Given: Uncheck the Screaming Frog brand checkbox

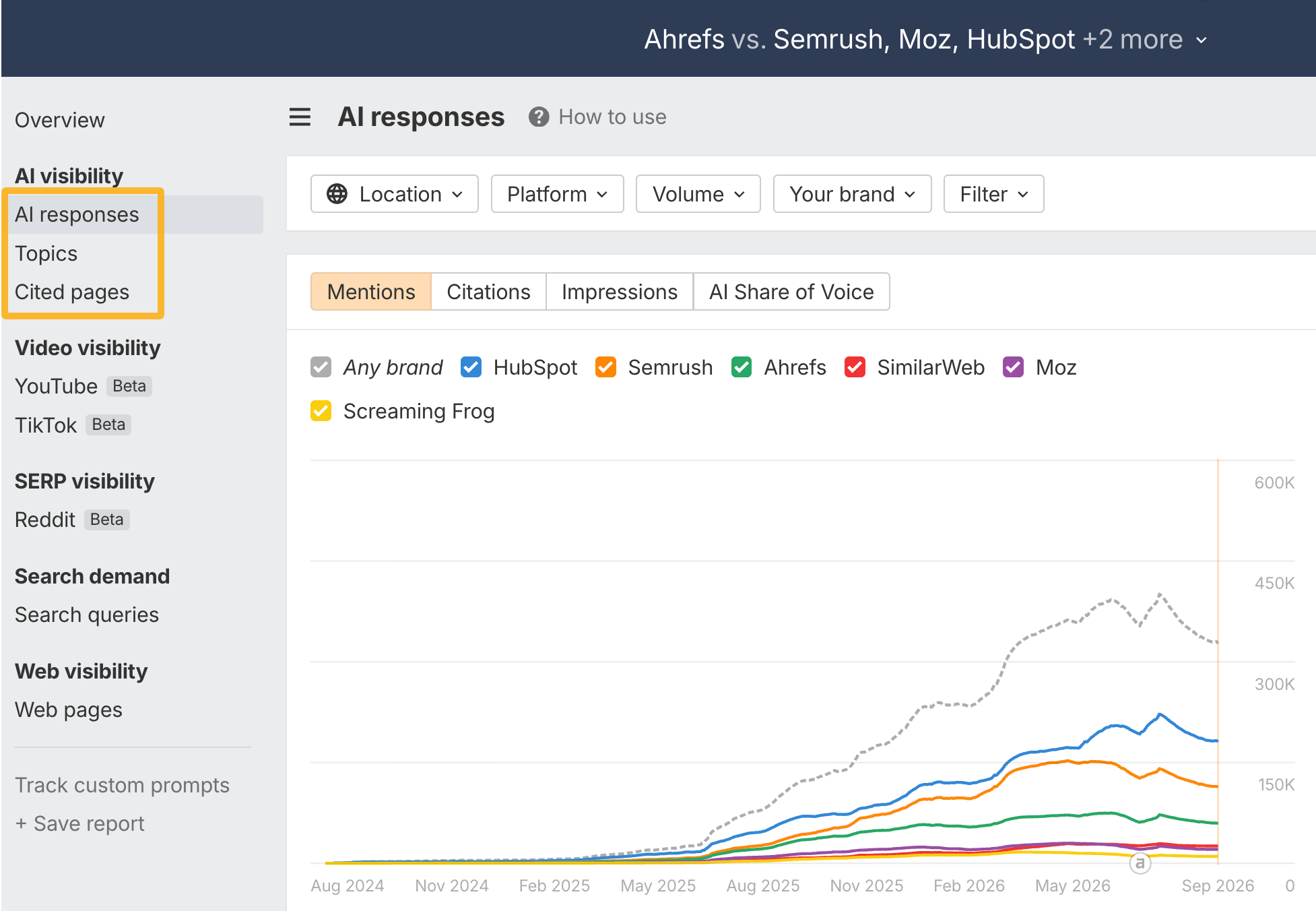Looking at the screenshot, I should click(x=321, y=411).
